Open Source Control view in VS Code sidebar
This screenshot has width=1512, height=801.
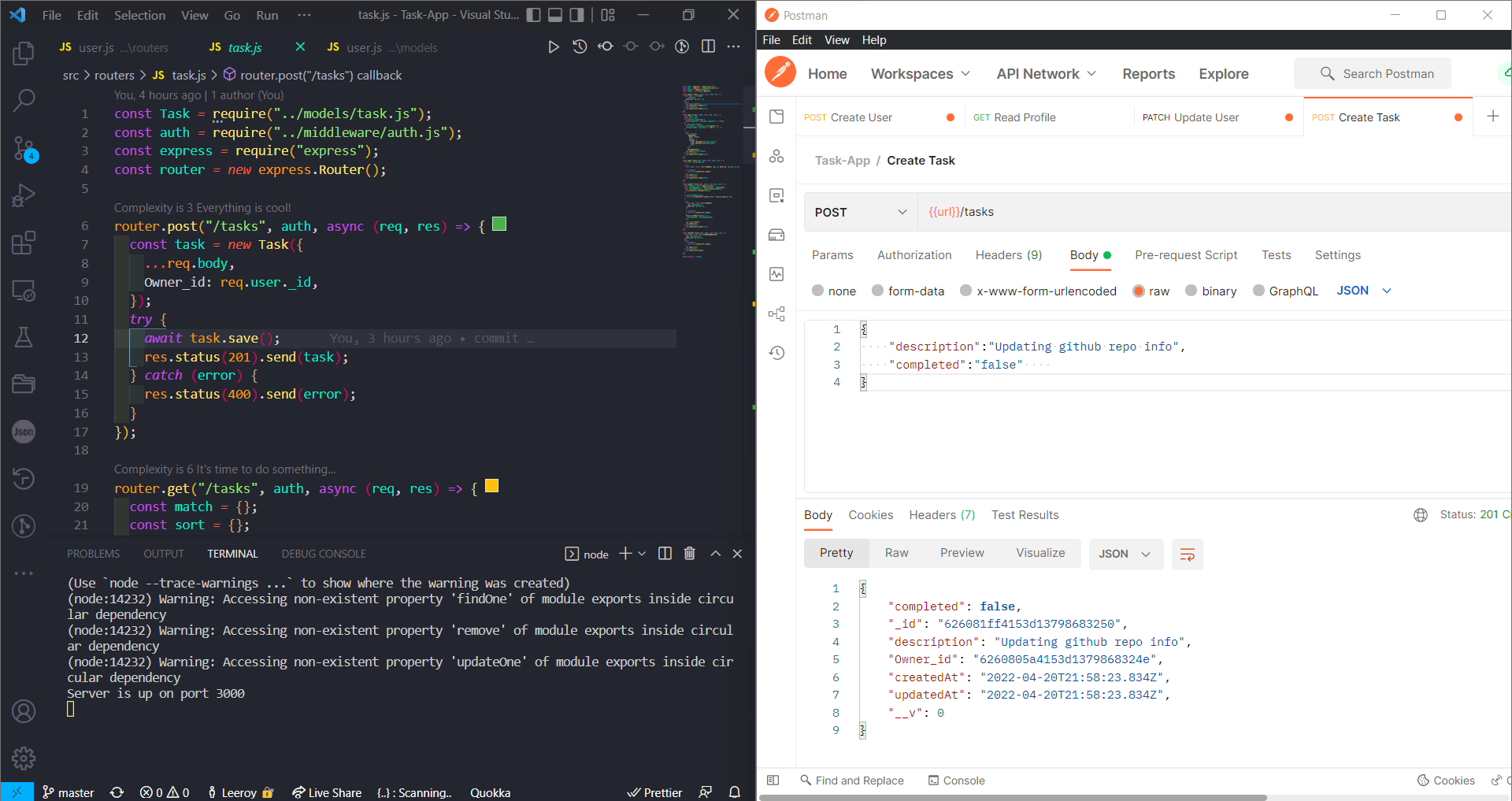click(x=24, y=150)
